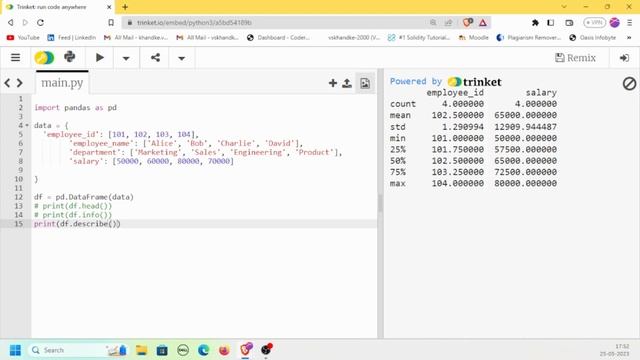Image resolution: width=640 pixels, height=360 pixels.
Task: Open the image library icon
Action: point(365,83)
